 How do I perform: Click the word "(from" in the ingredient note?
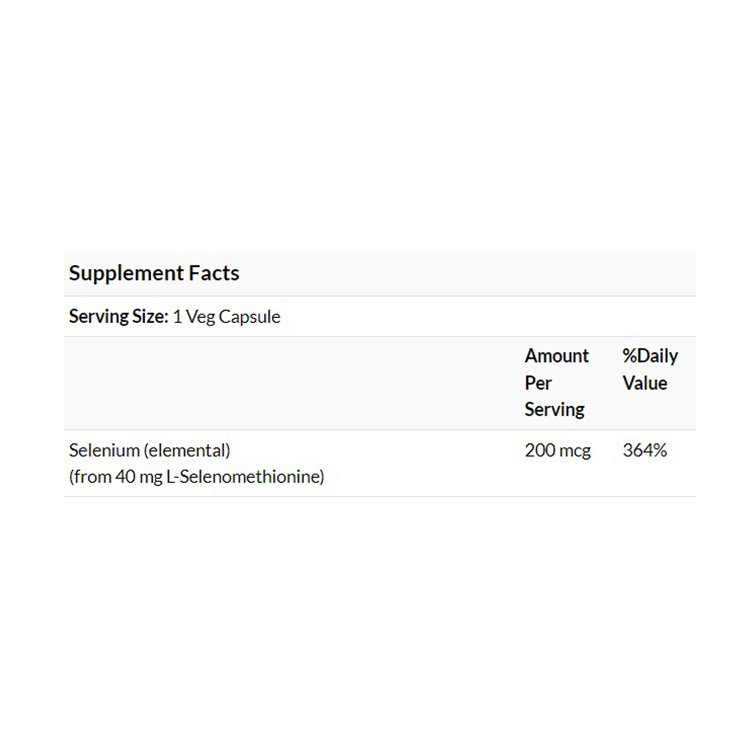click(88, 477)
